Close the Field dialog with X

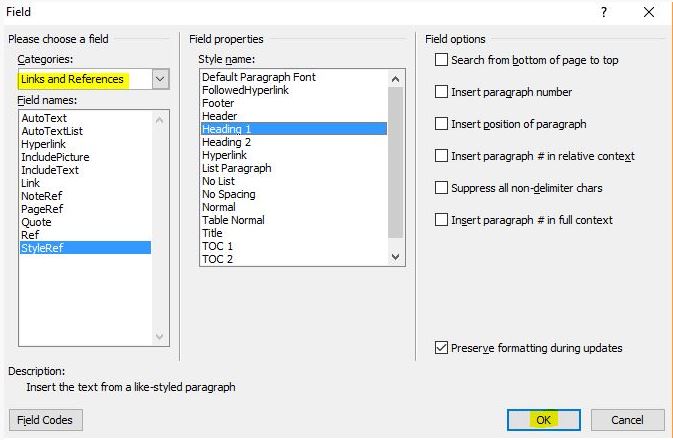point(649,12)
